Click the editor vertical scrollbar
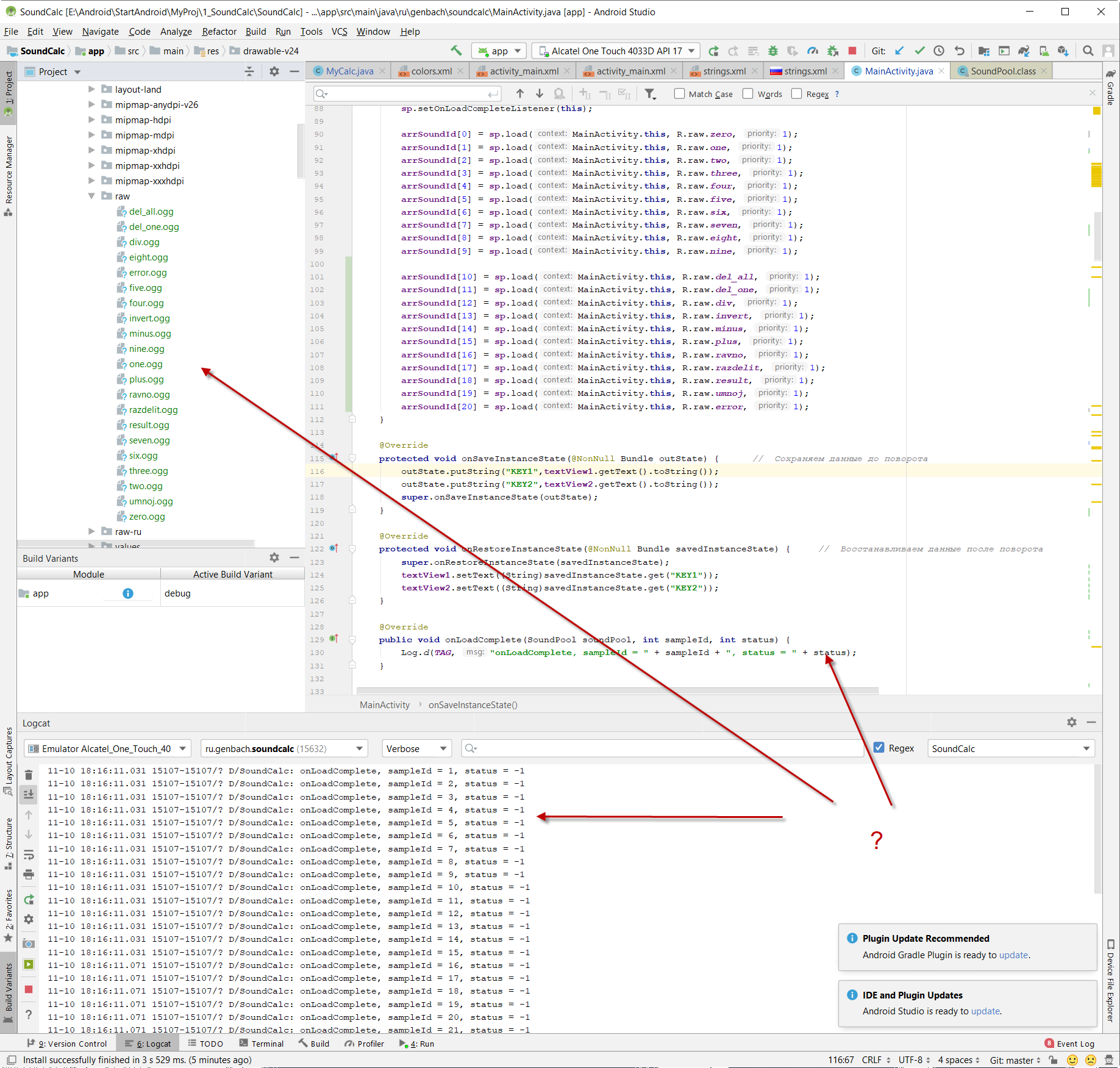This screenshot has height=1068, width=1120. point(1097,235)
